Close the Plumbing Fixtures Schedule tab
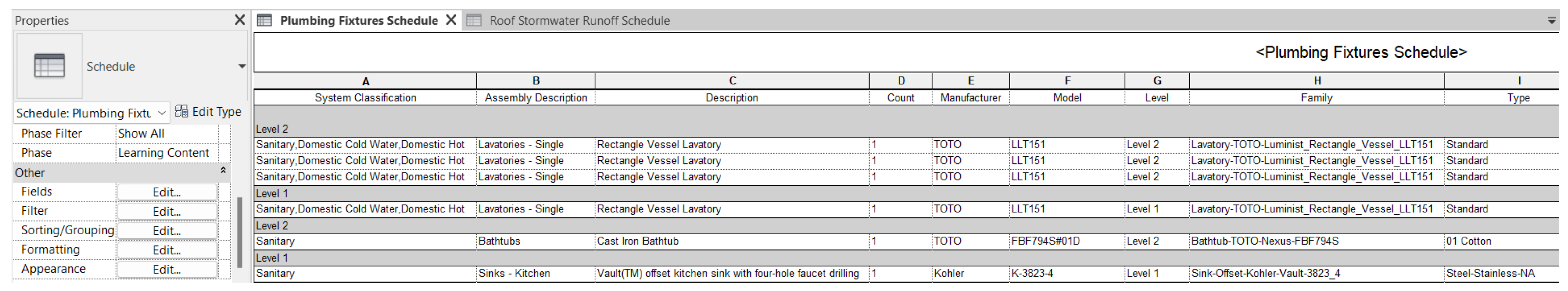 pyautogui.click(x=451, y=20)
